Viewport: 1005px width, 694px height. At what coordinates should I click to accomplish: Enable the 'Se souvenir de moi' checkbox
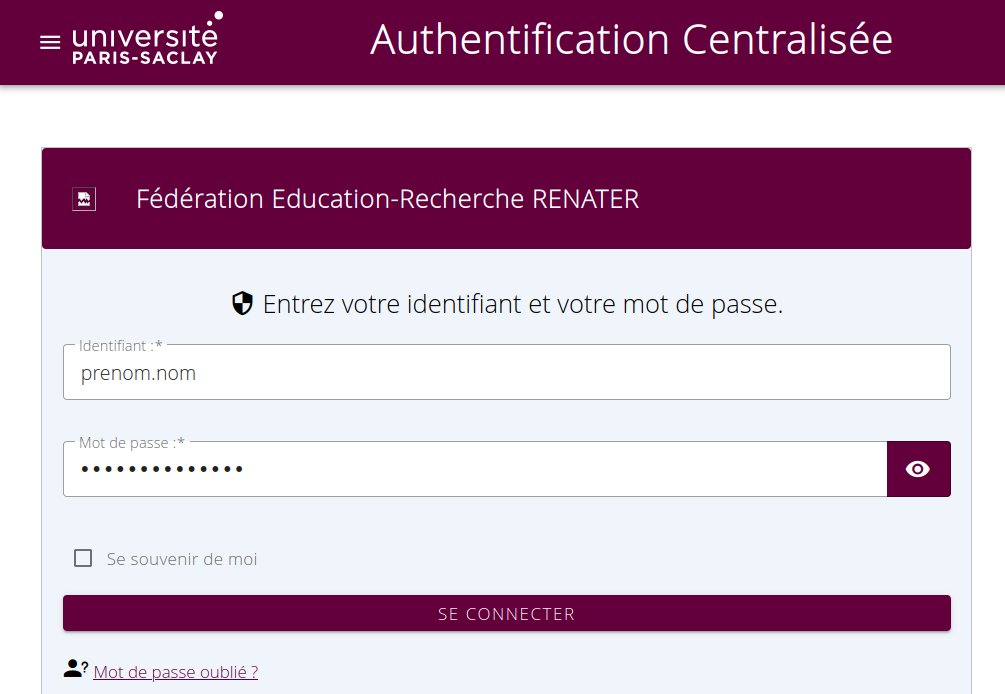pos(83,558)
